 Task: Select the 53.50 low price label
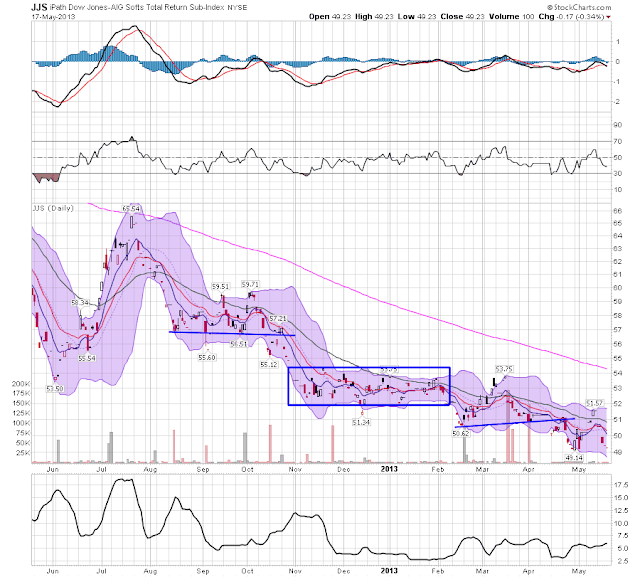(55, 388)
